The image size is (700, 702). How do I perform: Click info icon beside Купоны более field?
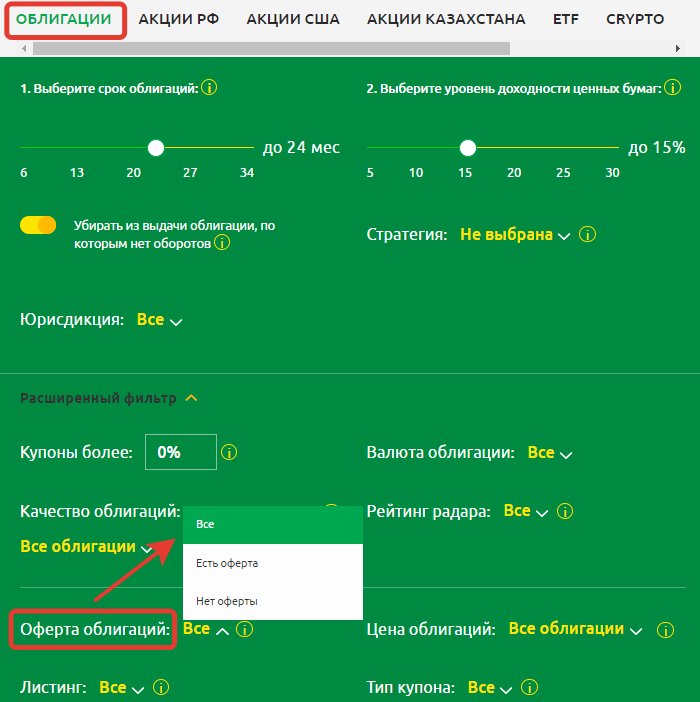[229, 452]
